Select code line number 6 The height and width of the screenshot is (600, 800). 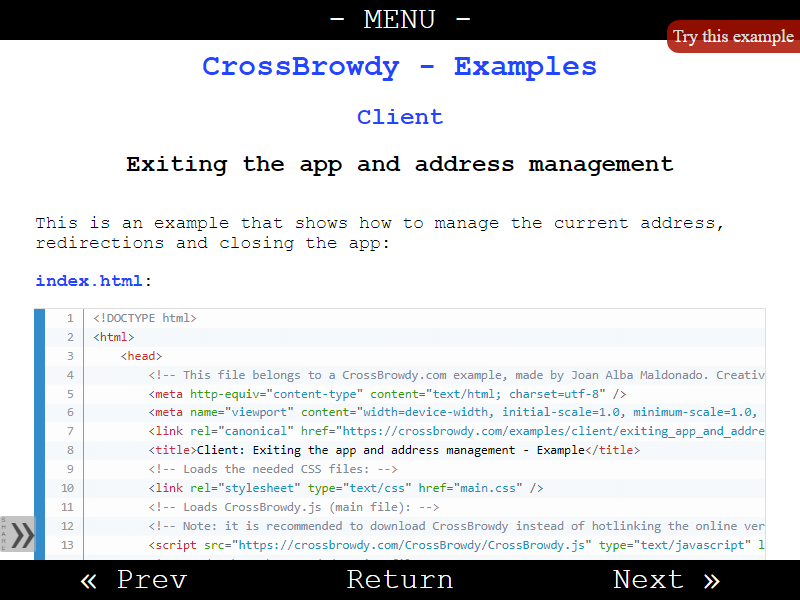tap(70, 412)
